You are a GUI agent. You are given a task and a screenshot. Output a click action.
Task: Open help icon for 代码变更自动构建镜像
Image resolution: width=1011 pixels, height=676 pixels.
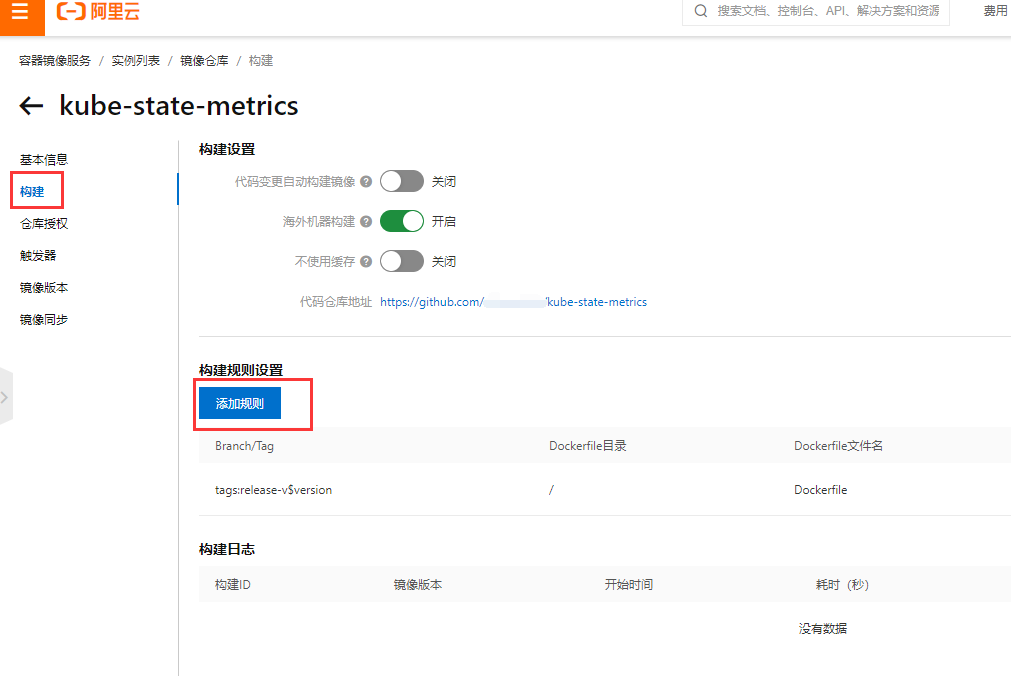(x=364, y=181)
